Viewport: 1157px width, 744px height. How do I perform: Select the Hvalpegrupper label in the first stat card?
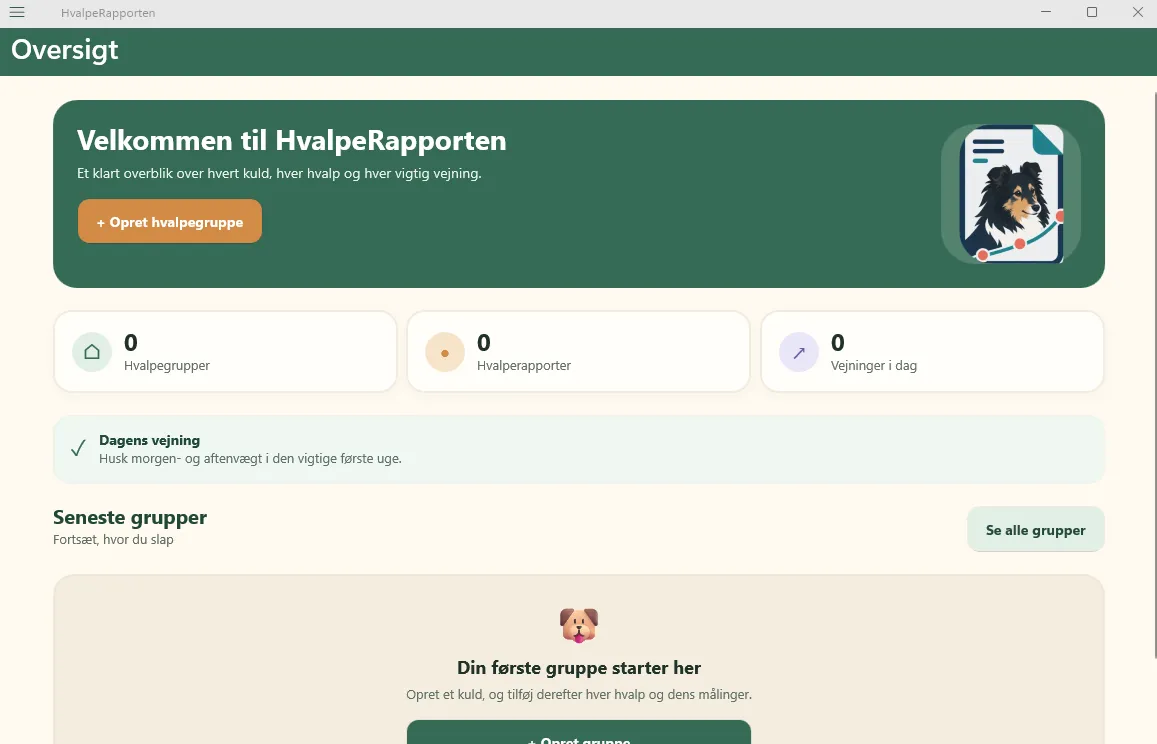167,365
